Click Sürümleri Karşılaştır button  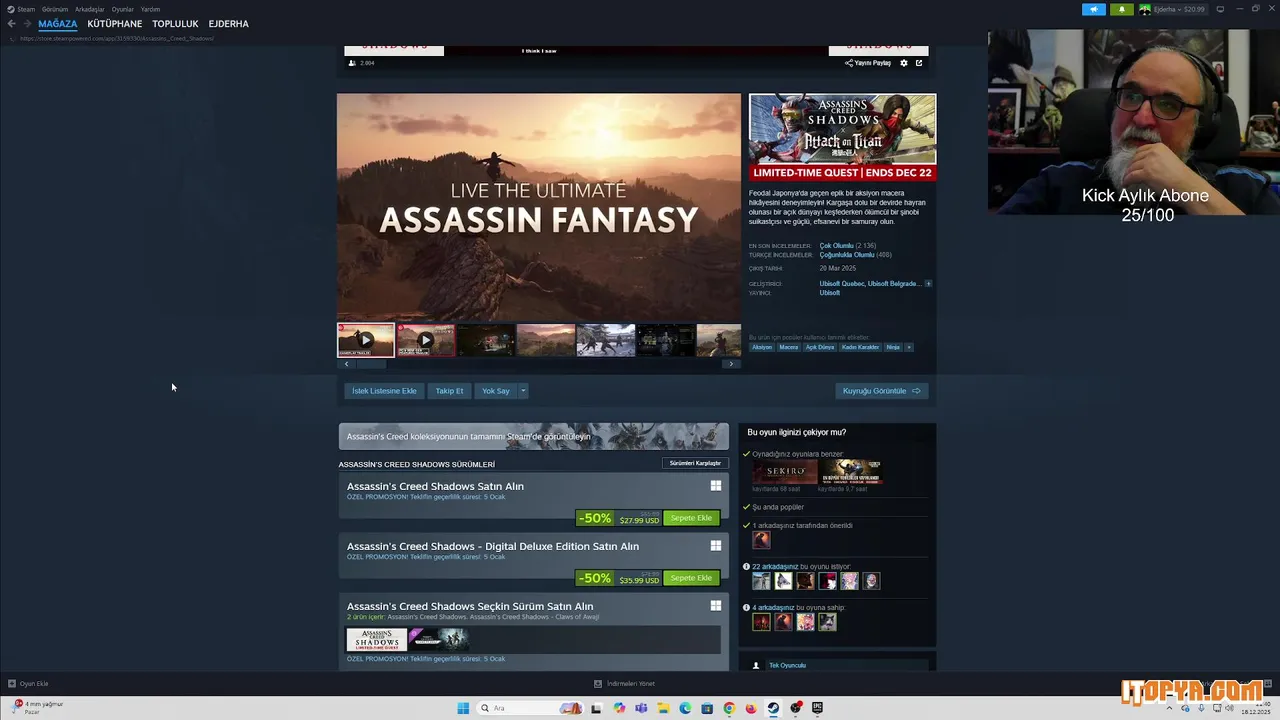[695, 464]
